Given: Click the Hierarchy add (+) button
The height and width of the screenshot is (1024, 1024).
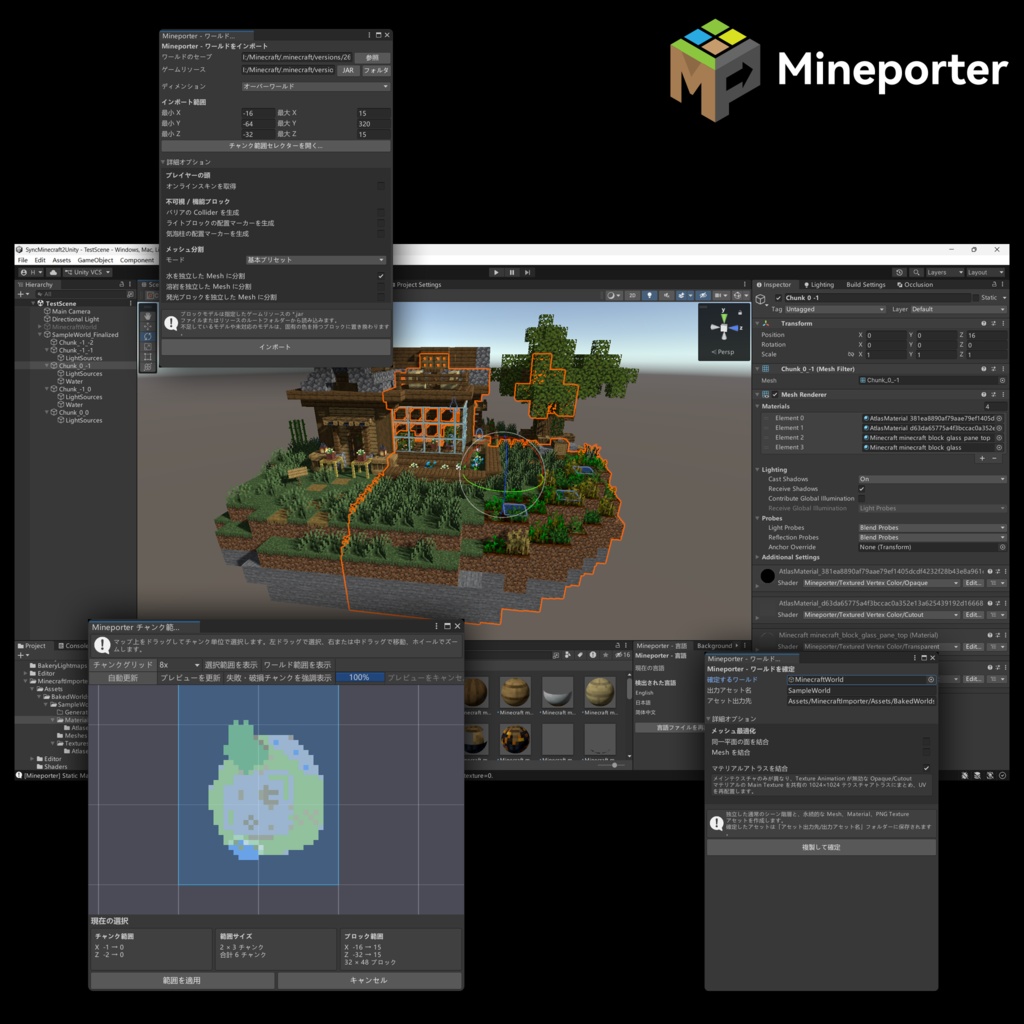Looking at the screenshot, I should click(x=20, y=294).
